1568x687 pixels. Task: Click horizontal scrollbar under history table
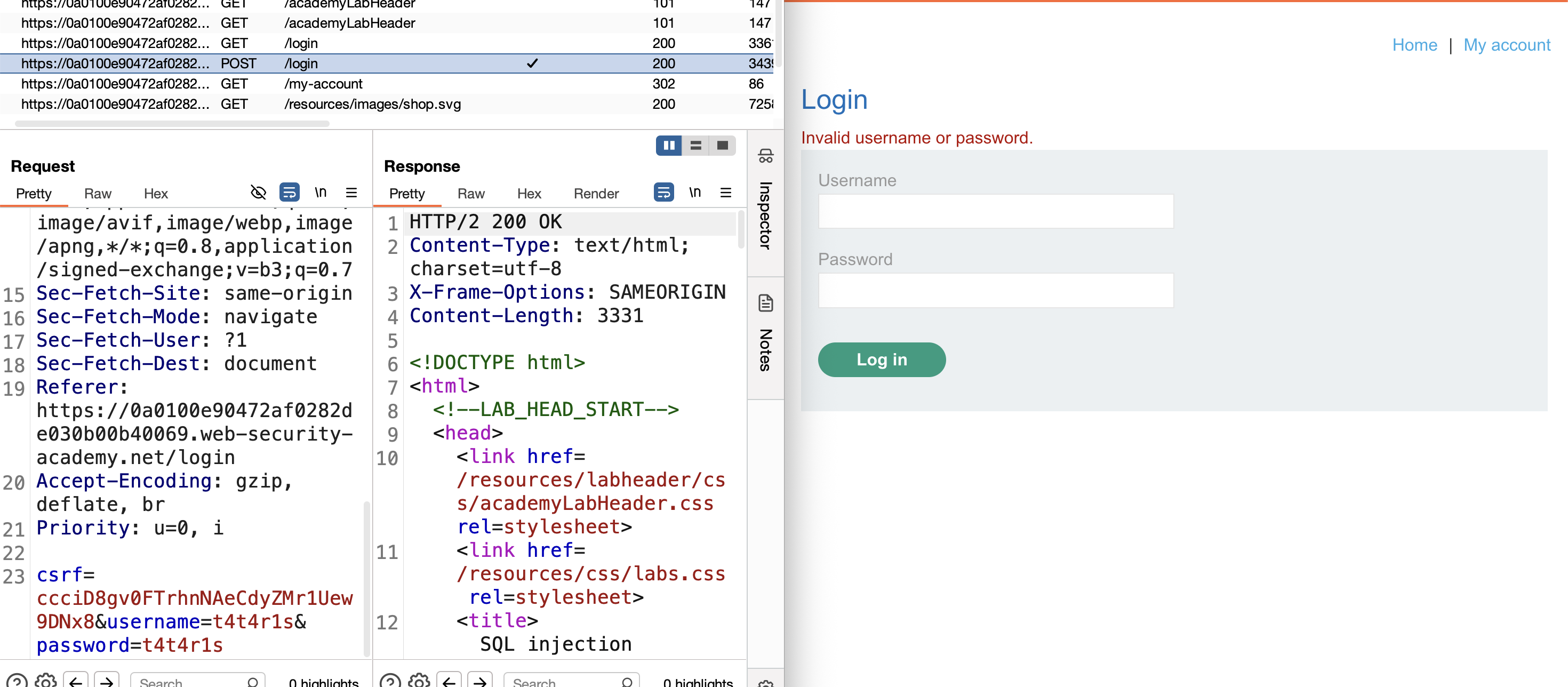point(172,124)
